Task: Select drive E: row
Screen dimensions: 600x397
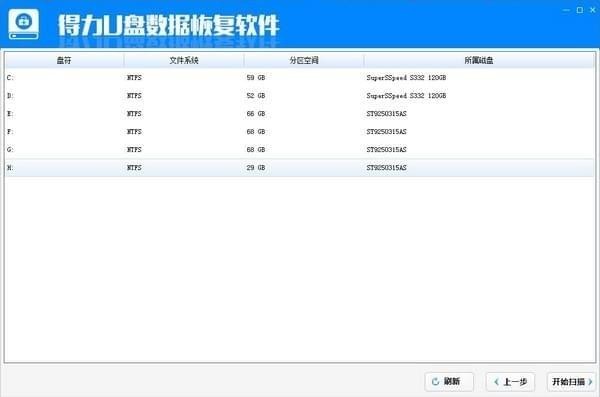Action: pos(300,114)
